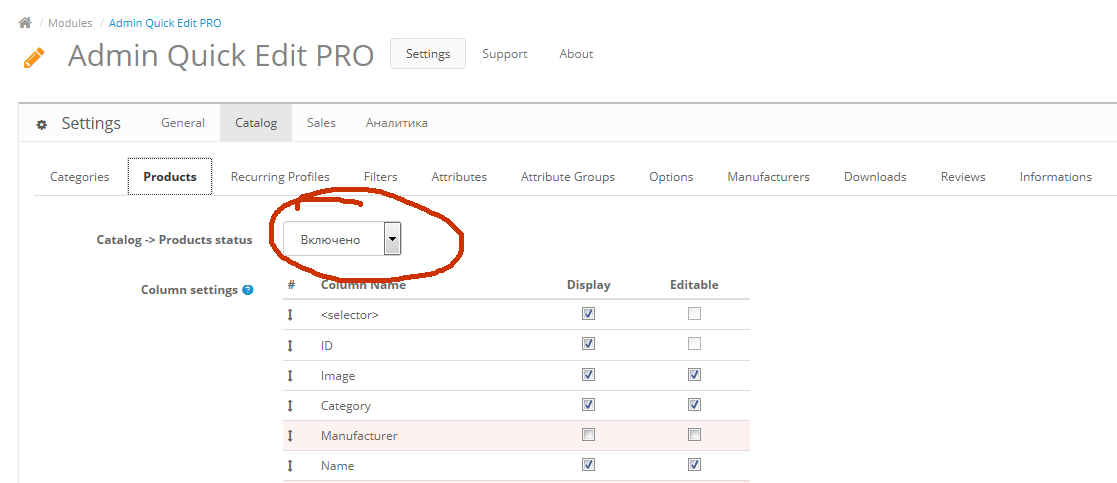Open the Attribute Groups tab

[x=567, y=177]
